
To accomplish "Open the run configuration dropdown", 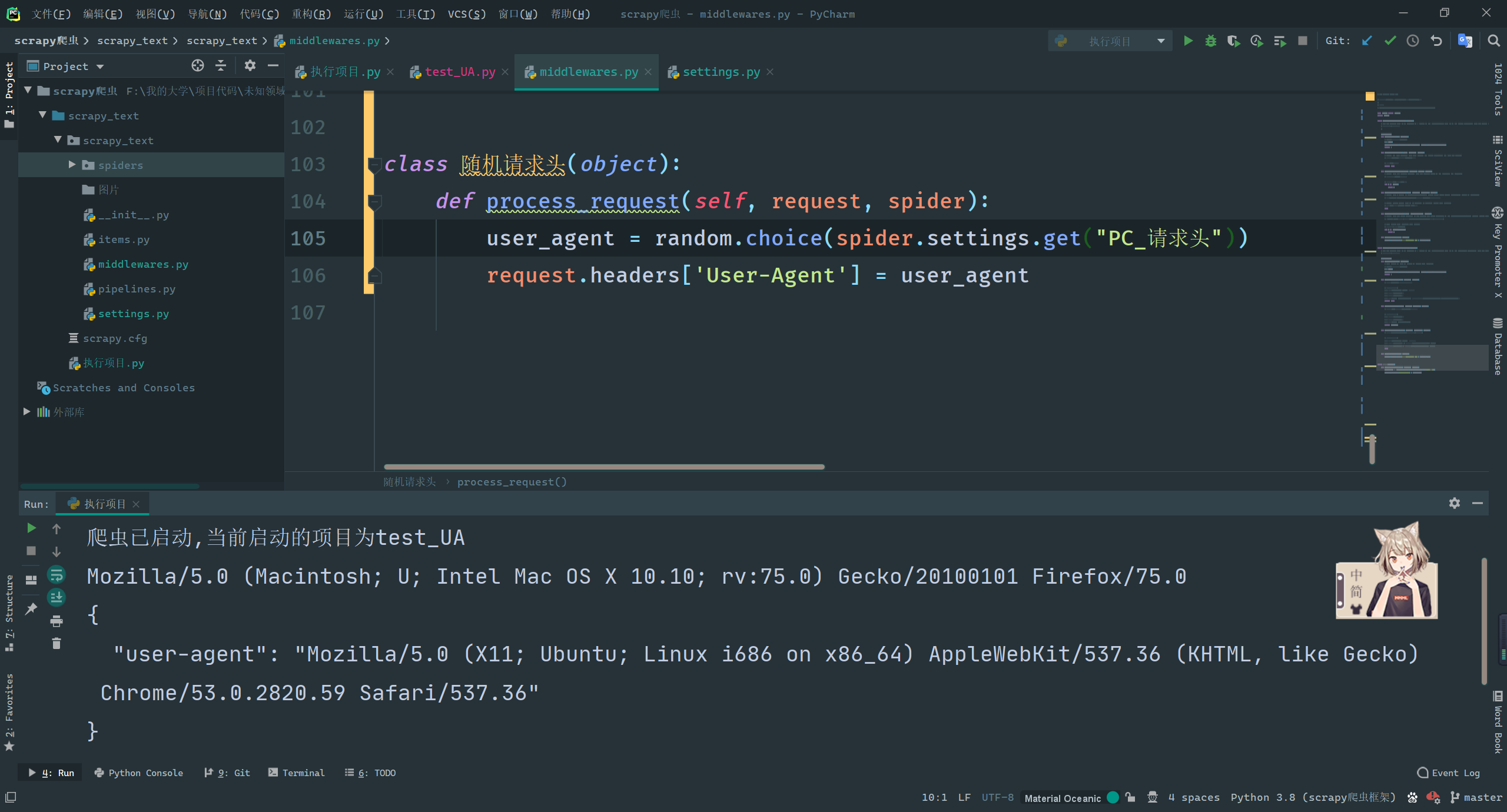I will pos(1109,41).
